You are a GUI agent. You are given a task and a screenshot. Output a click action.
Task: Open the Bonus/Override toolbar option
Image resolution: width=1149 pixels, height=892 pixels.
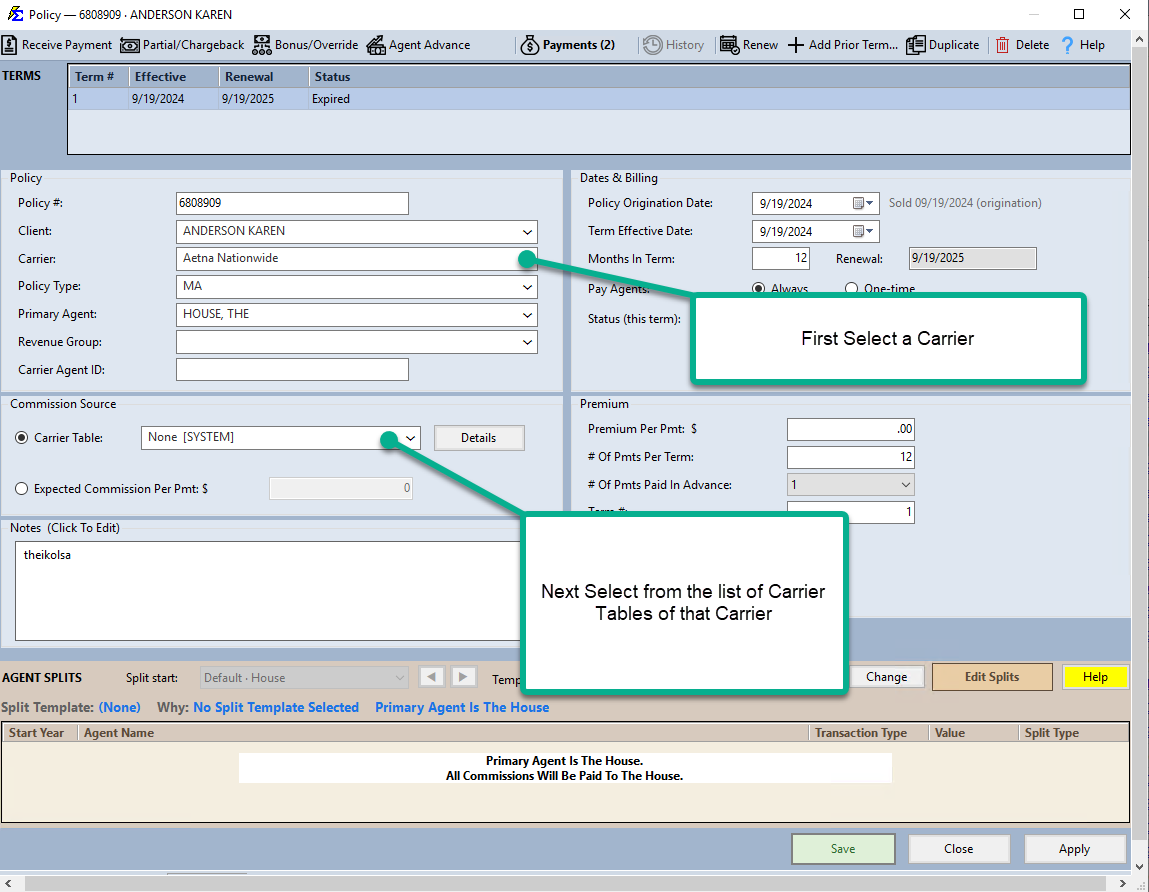tap(306, 45)
